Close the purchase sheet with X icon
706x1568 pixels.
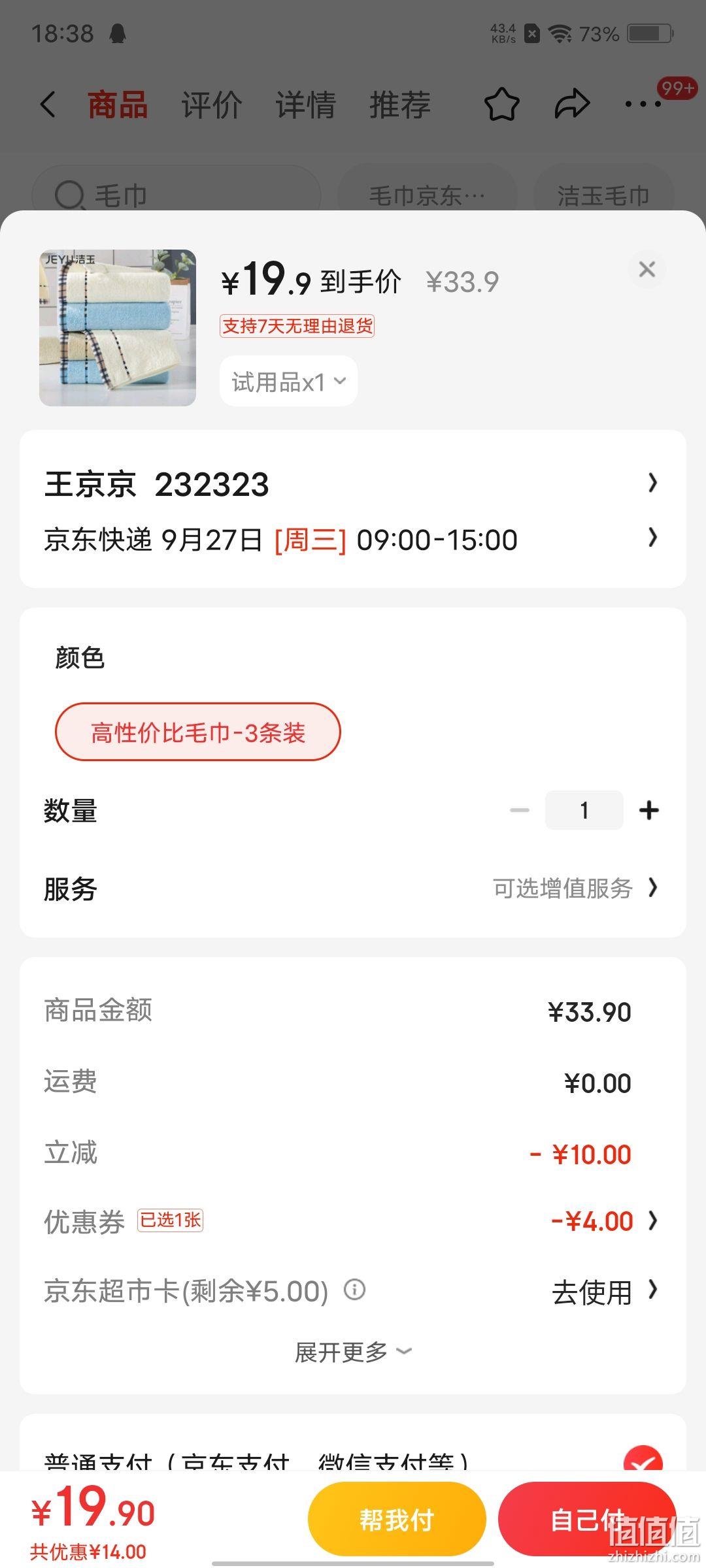click(647, 269)
